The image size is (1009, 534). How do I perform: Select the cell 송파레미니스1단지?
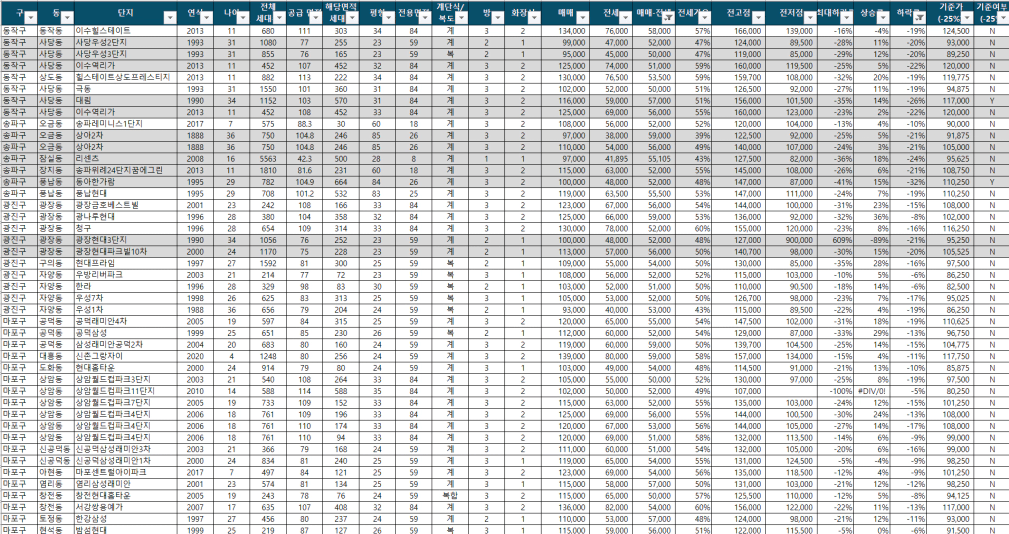point(125,124)
